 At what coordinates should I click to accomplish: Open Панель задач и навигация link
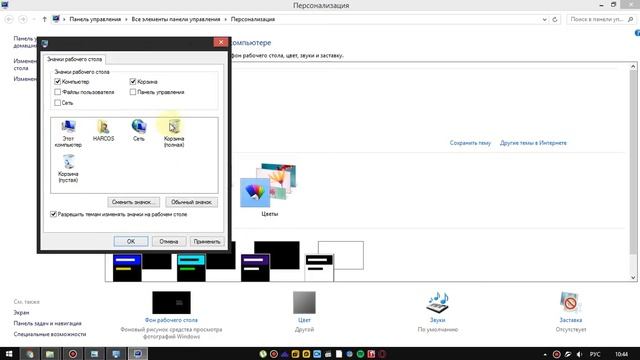(x=47, y=323)
